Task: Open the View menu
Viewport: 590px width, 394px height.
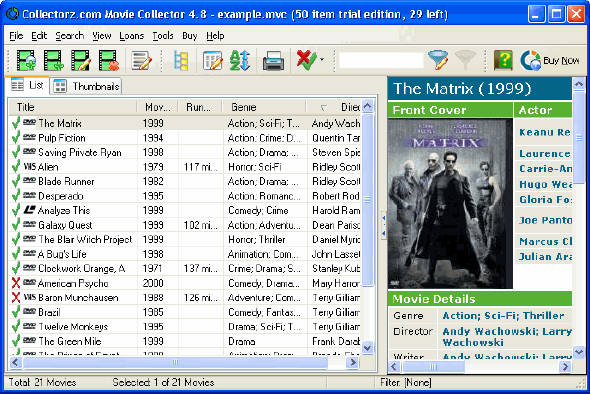Action: tap(102, 36)
